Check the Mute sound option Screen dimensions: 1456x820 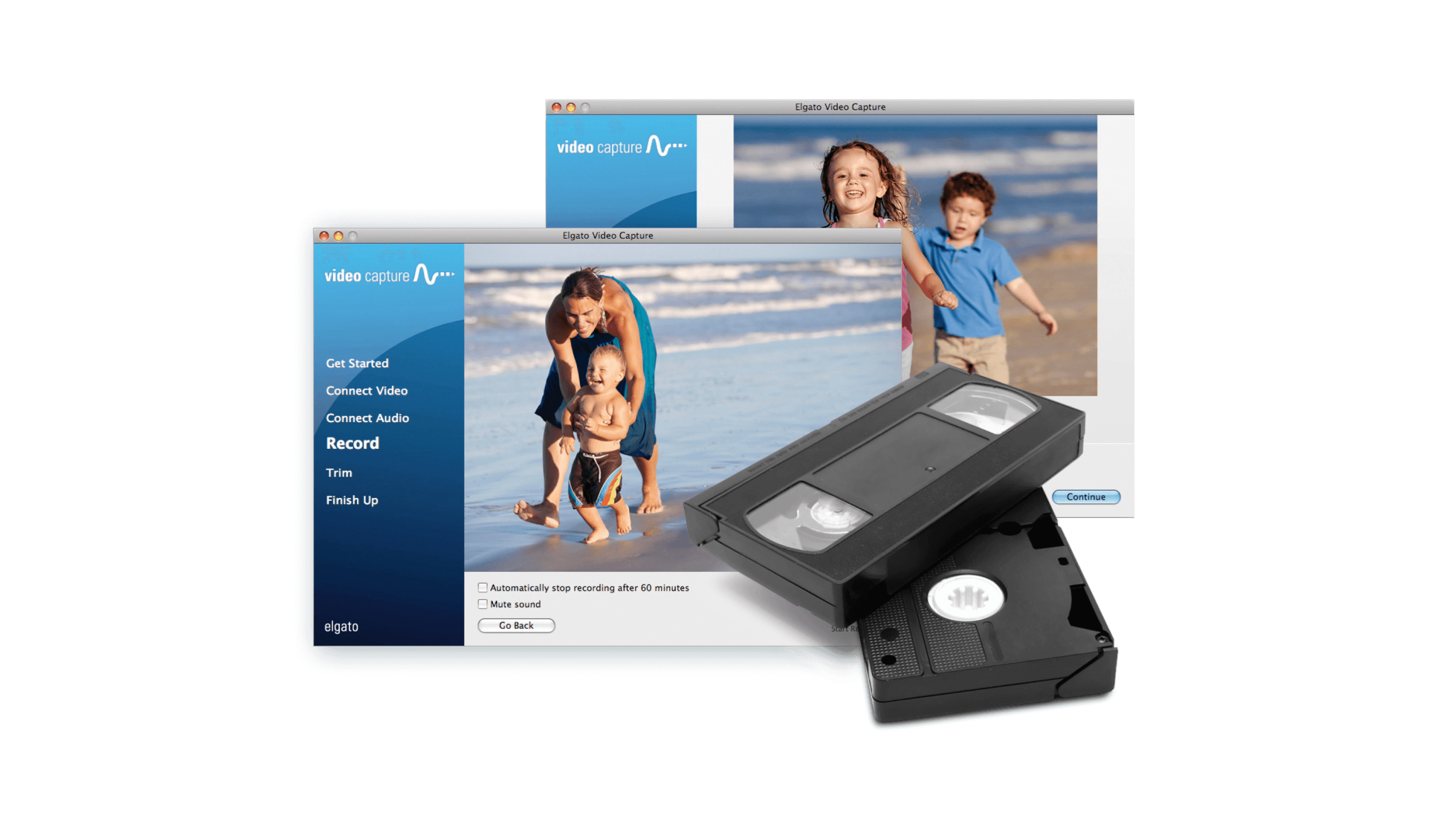click(x=483, y=604)
